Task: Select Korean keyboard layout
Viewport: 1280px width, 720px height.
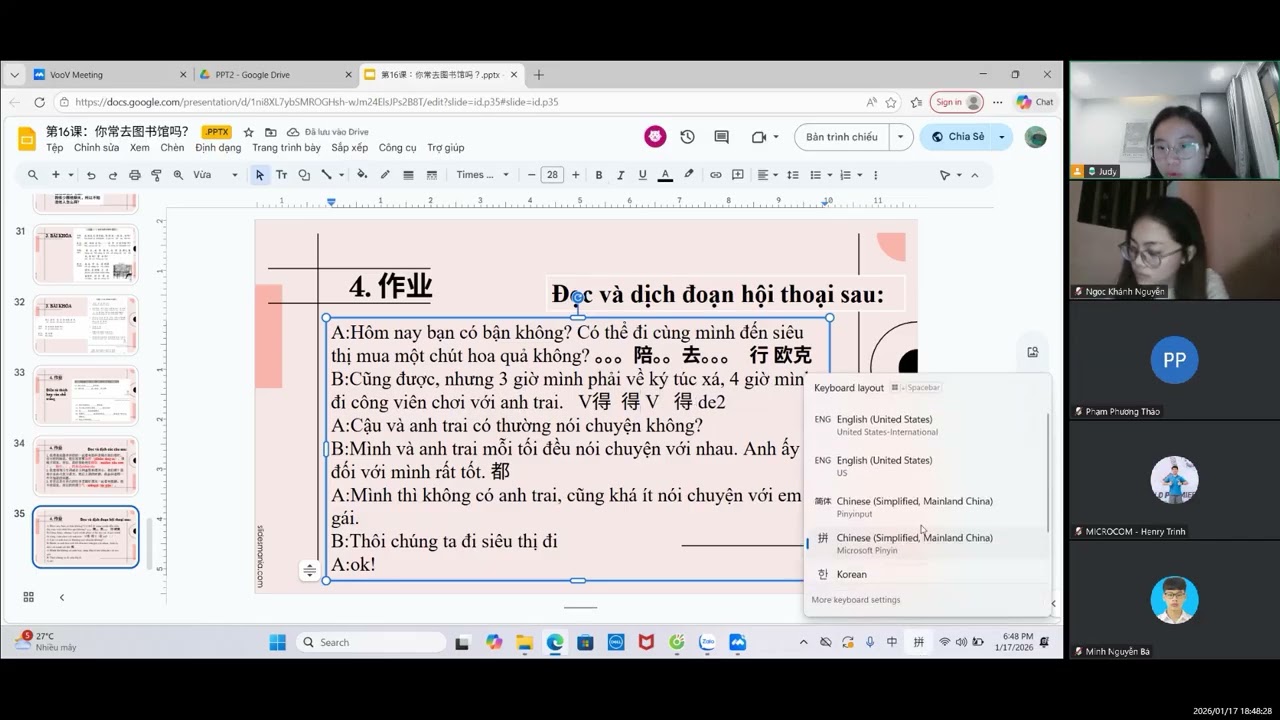Action: point(928,575)
